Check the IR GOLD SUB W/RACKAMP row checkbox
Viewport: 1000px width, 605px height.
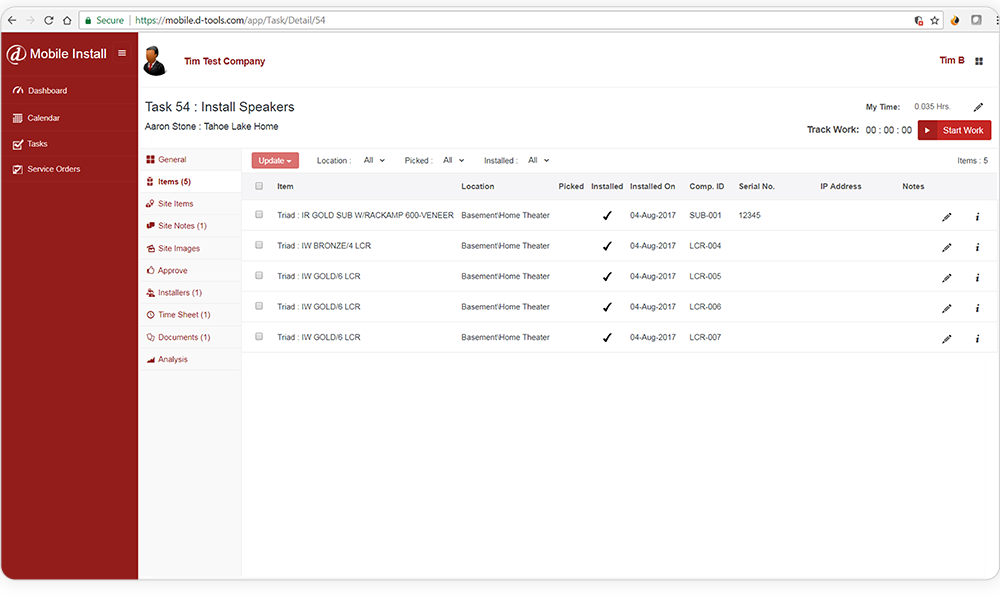tap(259, 215)
